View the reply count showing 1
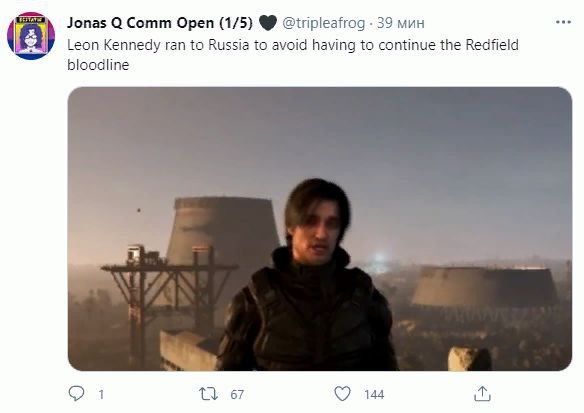 pyautogui.click(x=101, y=394)
